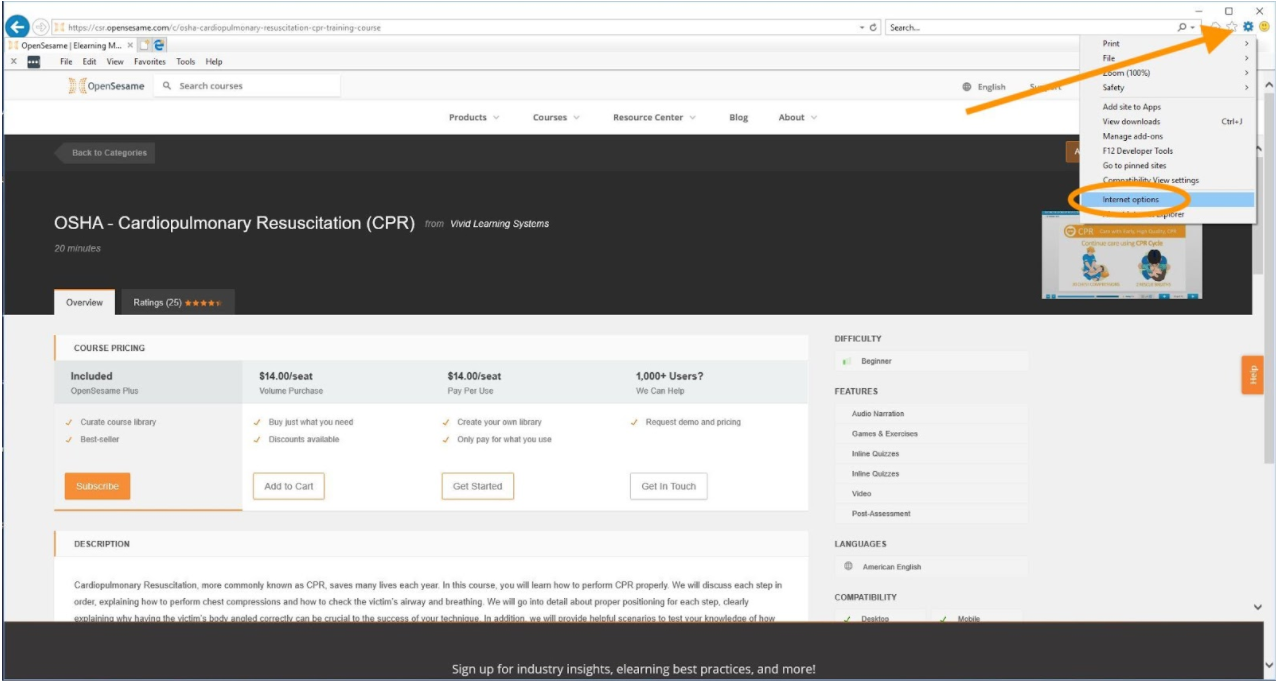1276x682 pixels.
Task: Click the gear Tools icon in the browser toolbar
Action: (x=1248, y=27)
